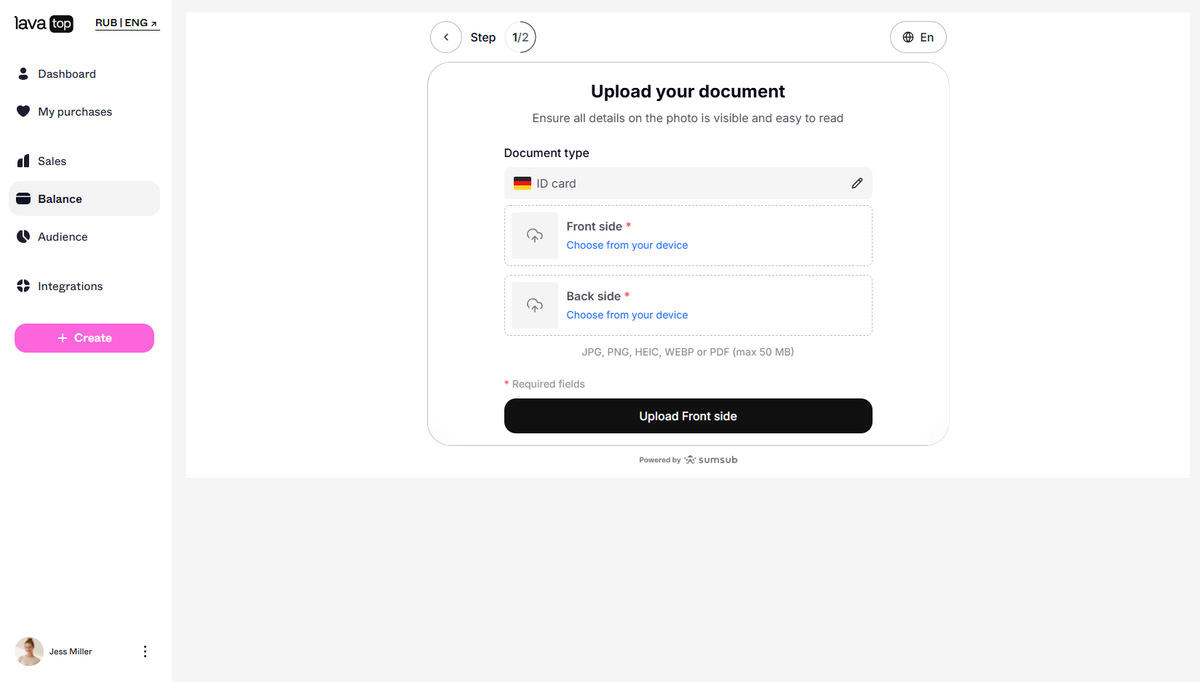This screenshot has height=682, width=1200.
Task: Click the German flag icon
Action: (522, 183)
